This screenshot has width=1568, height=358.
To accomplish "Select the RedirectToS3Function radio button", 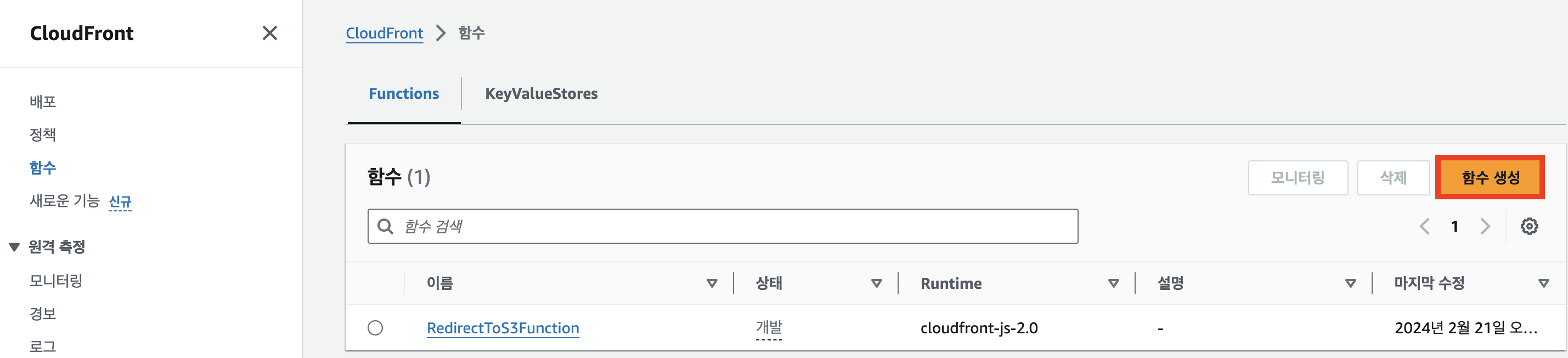I will tap(376, 328).
